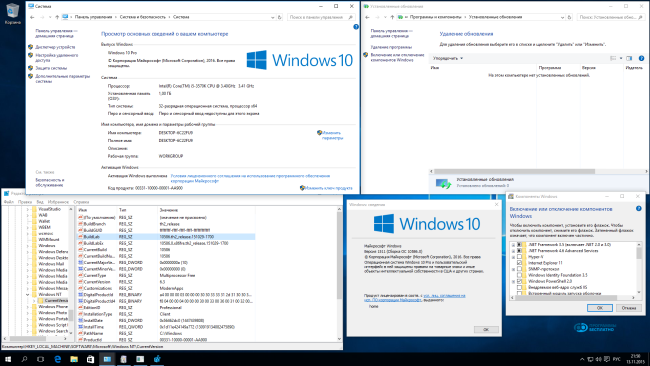650x366 pixels.
Task: Open Task View from the taskbar
Action: (40, 359)
